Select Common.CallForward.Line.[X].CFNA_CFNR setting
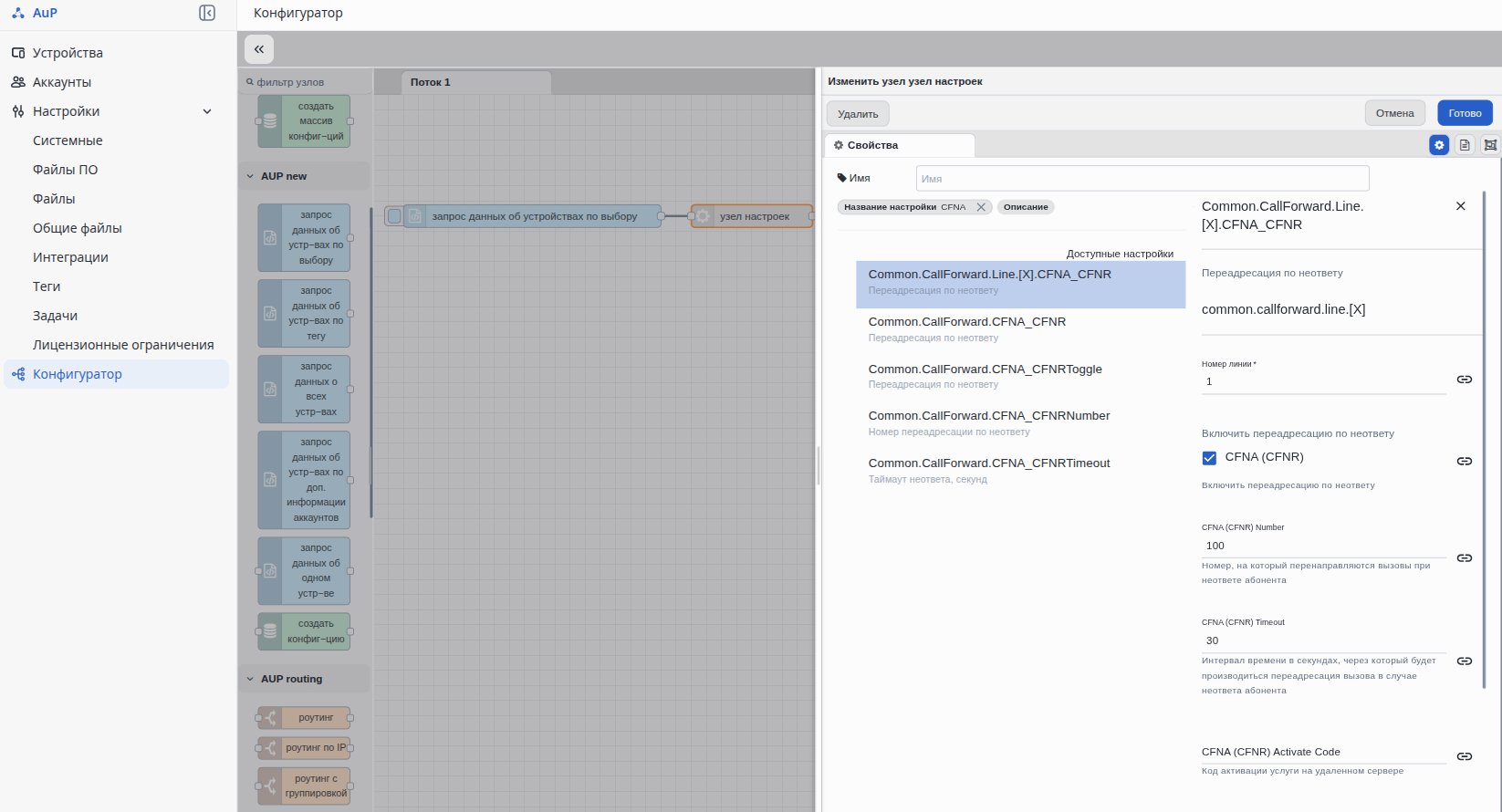This screenshot has width=1502, height=812. pos(1020,285)
